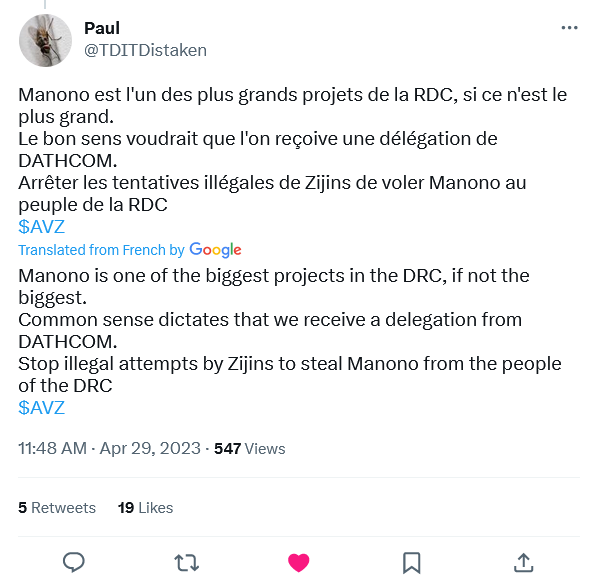Viewport: 598px width, 588px height.
Task: Open the Paul display name
Action: [x=102, y=28]
